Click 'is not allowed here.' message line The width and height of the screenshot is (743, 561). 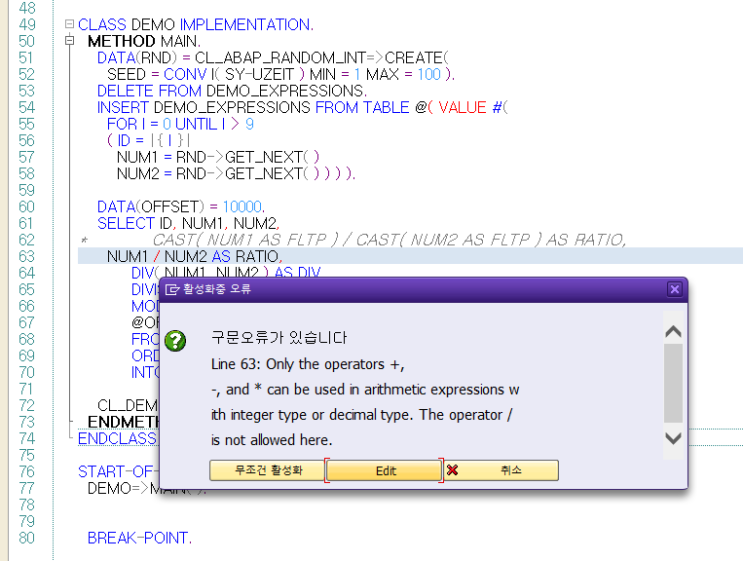pos(272,440)
